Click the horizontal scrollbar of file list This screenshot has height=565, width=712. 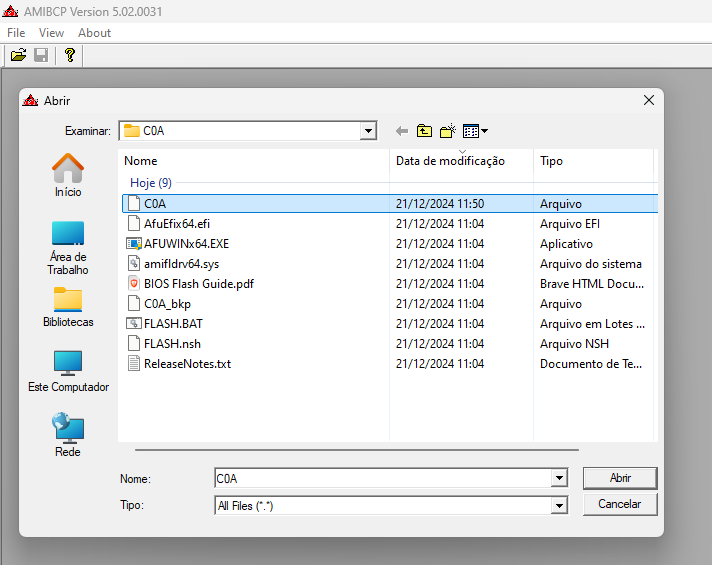(357, 450)
